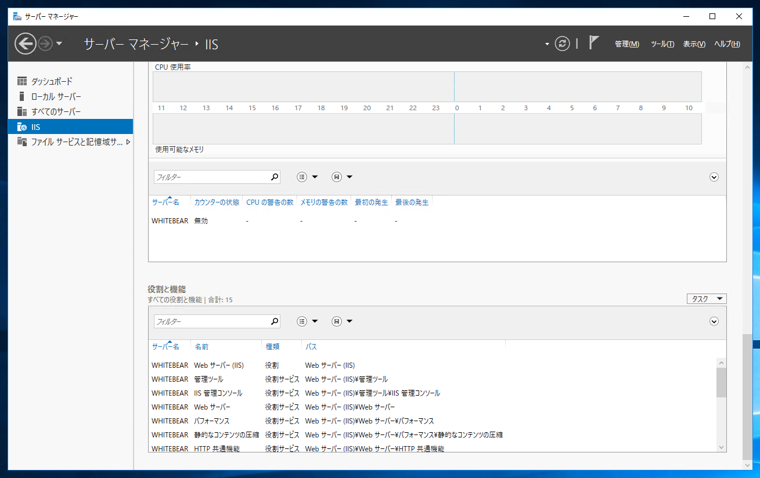This screenshot has height=478, width=760.
Task: Click hour 0 marker on CPU timeline
Action: pos(457,108)
